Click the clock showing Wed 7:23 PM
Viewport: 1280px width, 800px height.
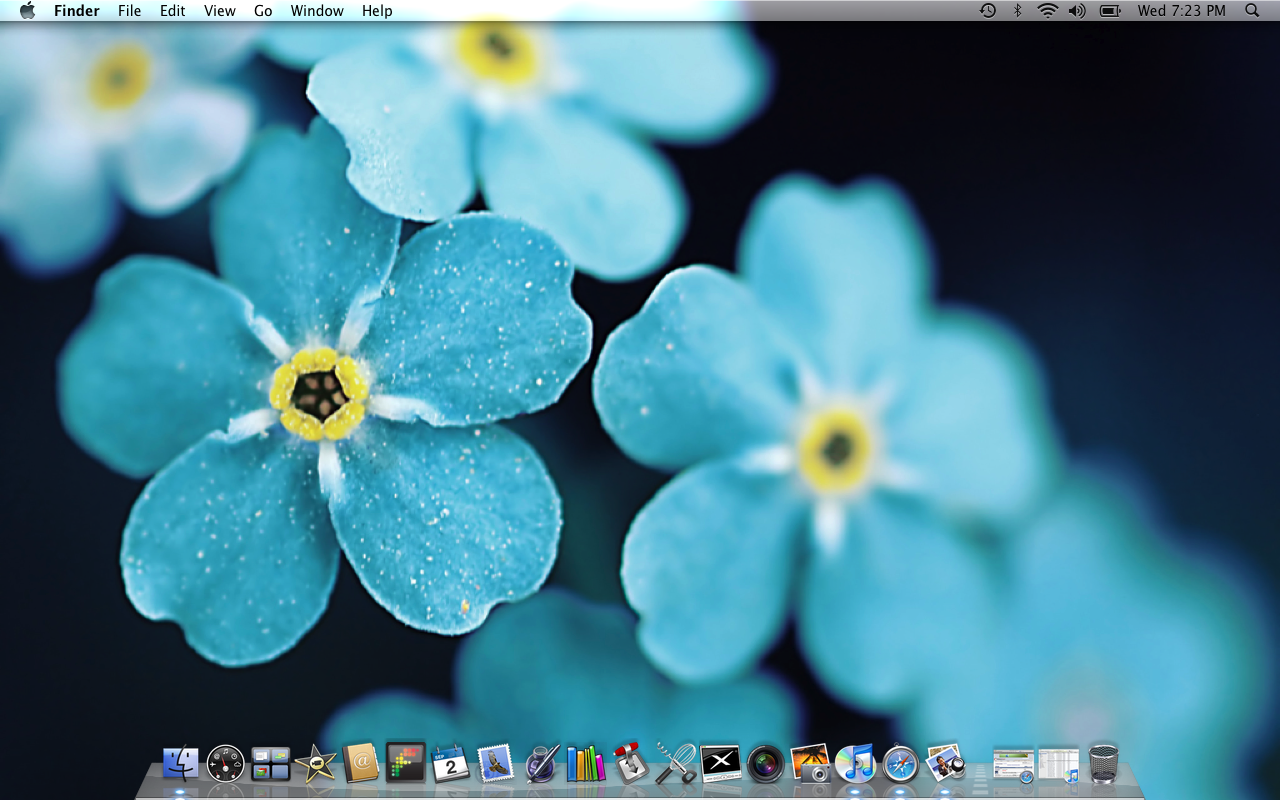pos(1181,11)
